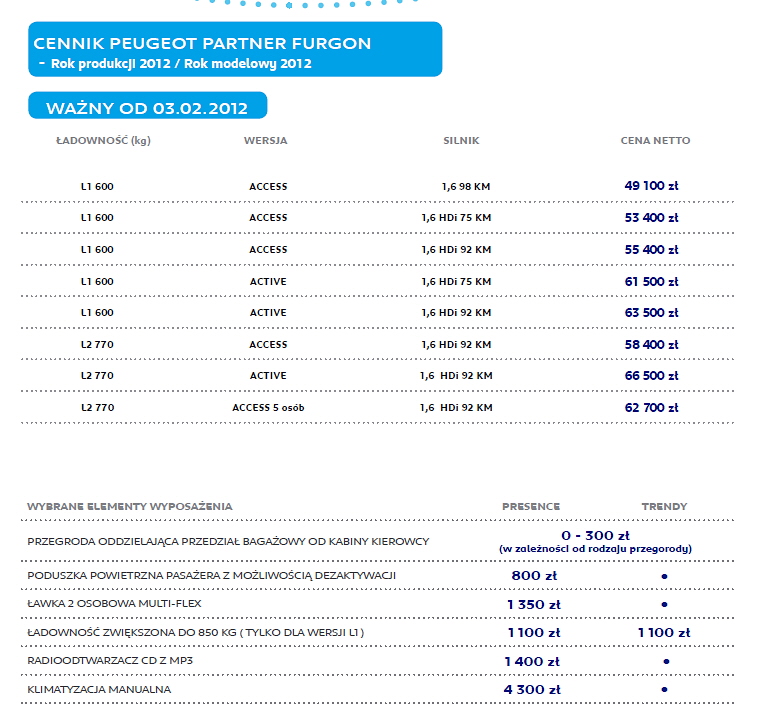Click 'L1 600' in the 63 500 zł row

pyautogui.click(x=97, y=313)
